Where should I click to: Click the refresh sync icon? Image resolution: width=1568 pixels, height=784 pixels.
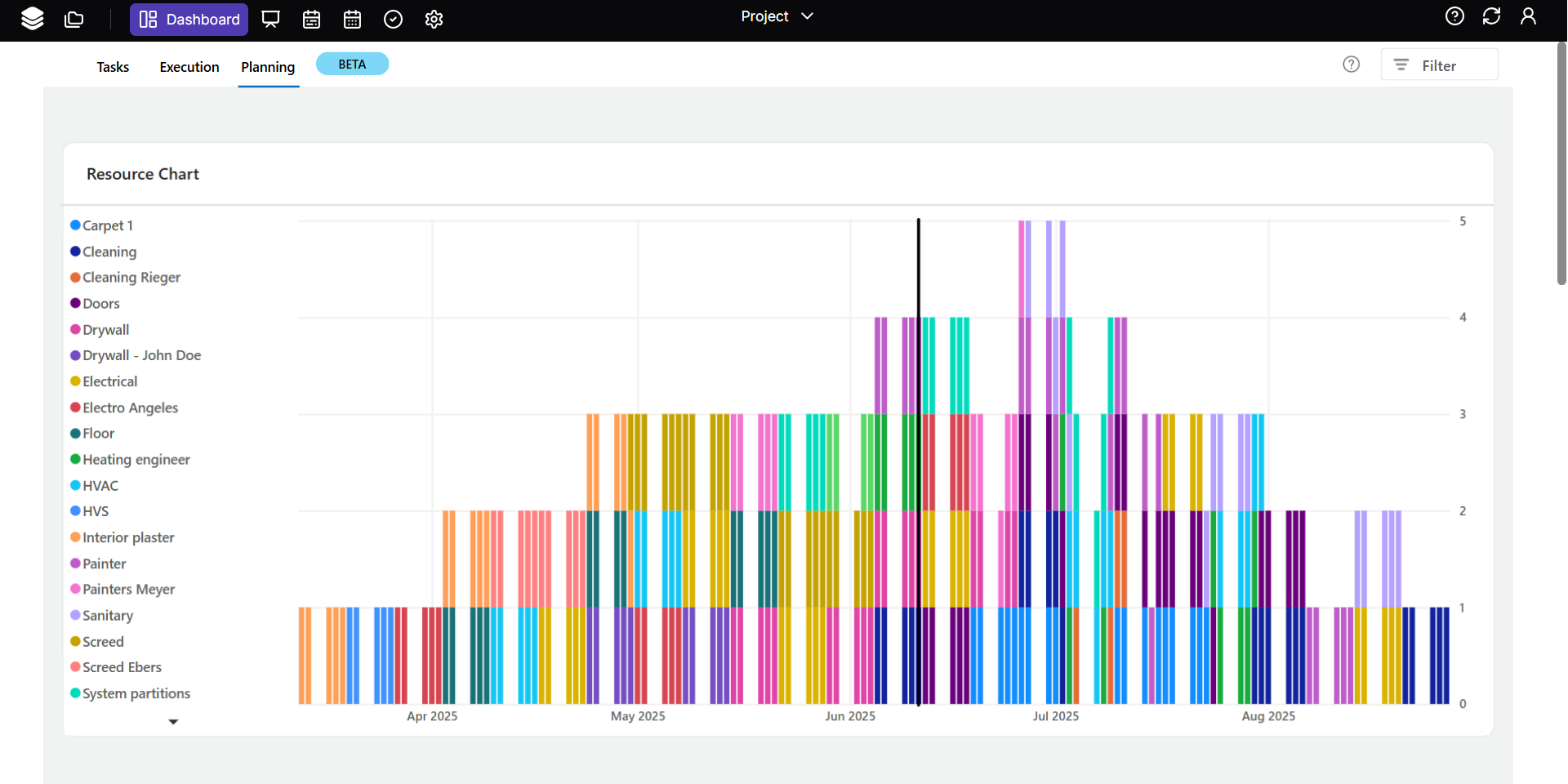[x=1491, y=16]
